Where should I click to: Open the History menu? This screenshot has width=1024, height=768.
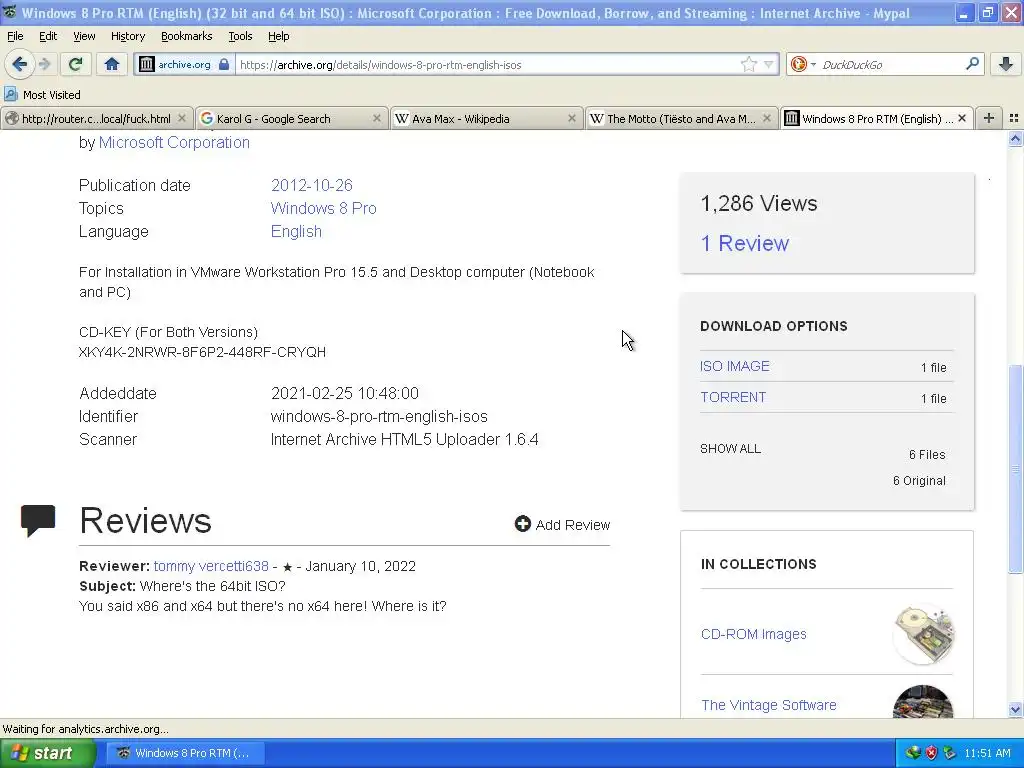click(127, 36)
